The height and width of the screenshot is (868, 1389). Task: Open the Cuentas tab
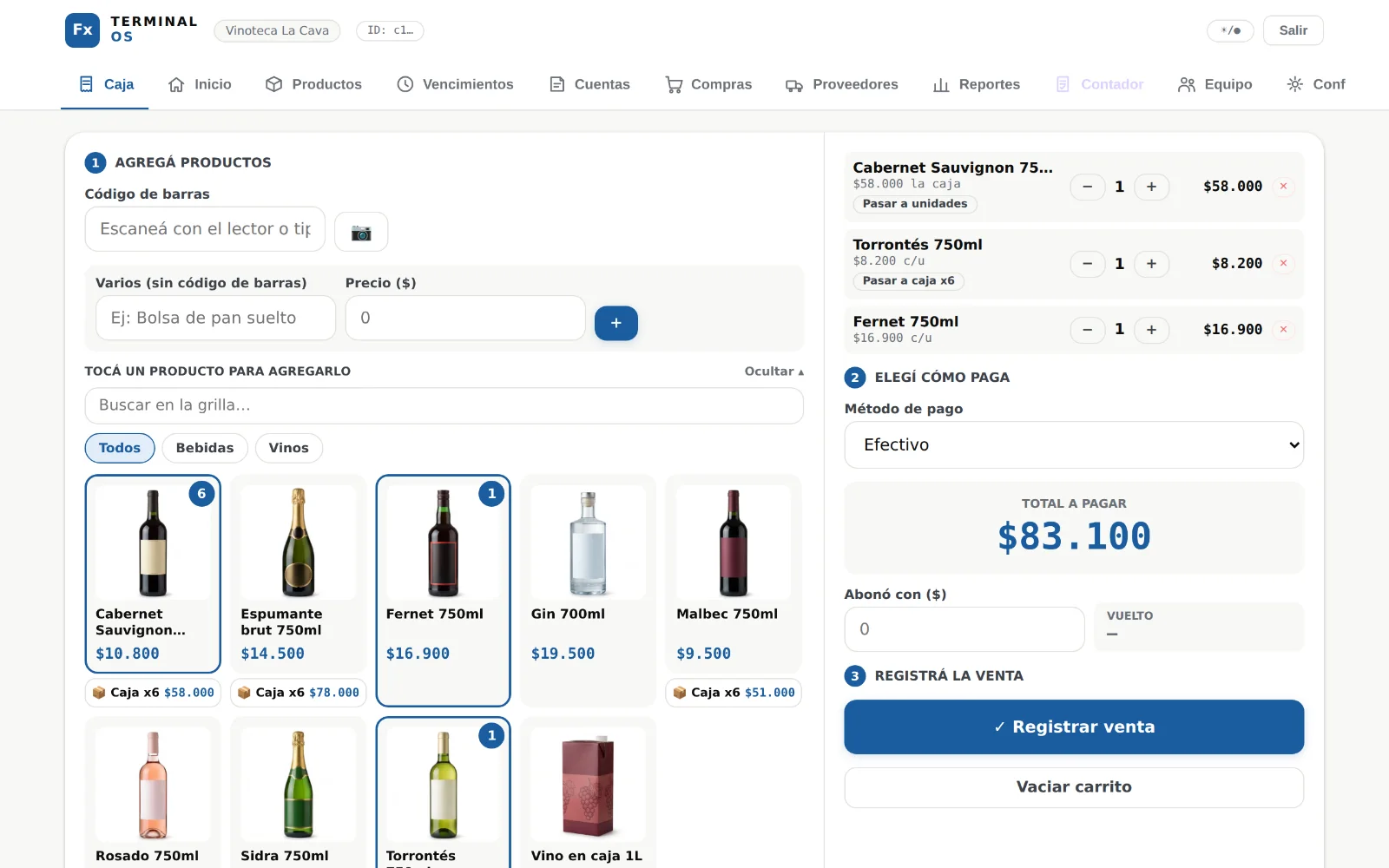589,84
